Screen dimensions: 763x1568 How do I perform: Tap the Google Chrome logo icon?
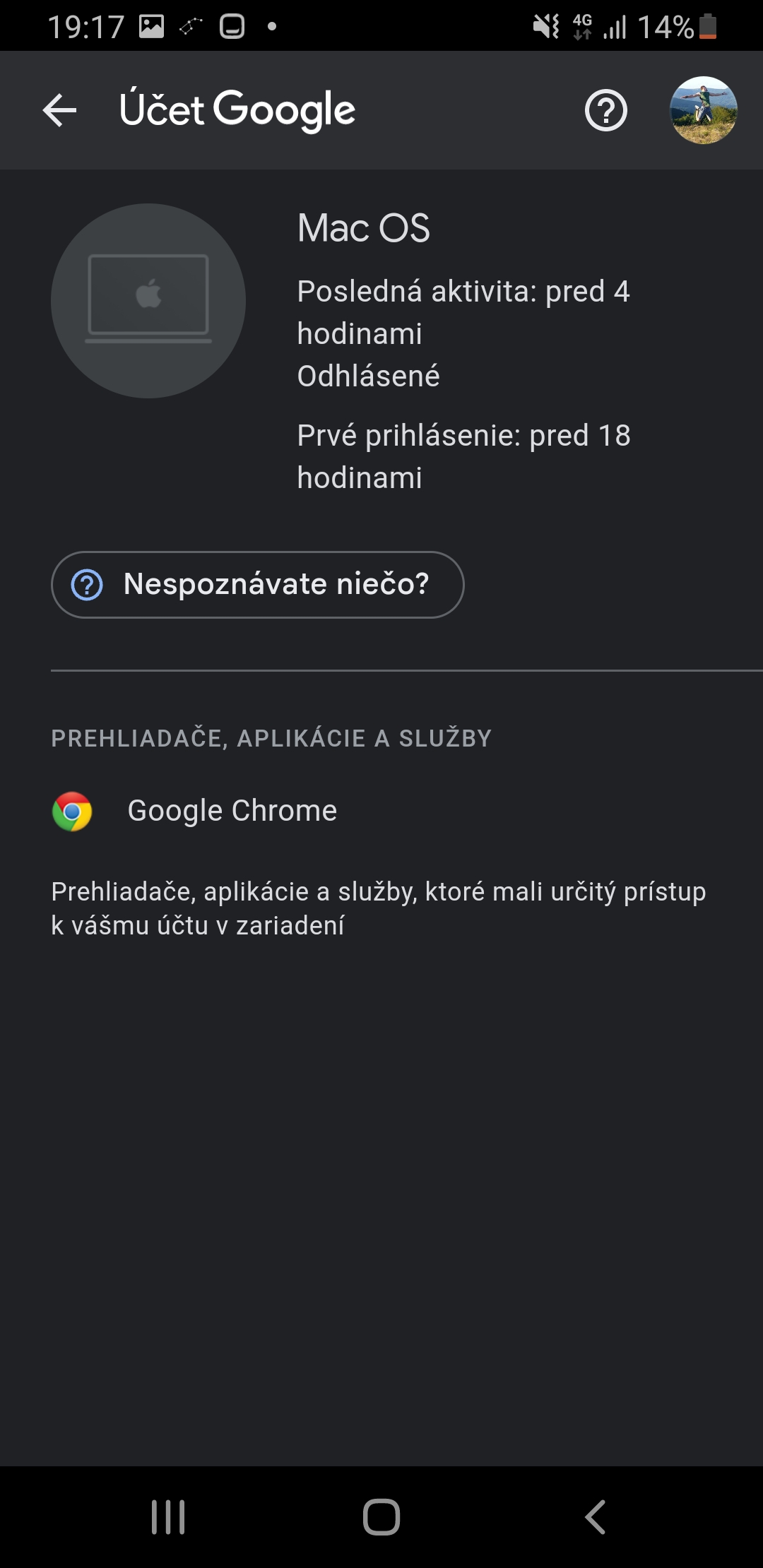click(x=72, y=812)
